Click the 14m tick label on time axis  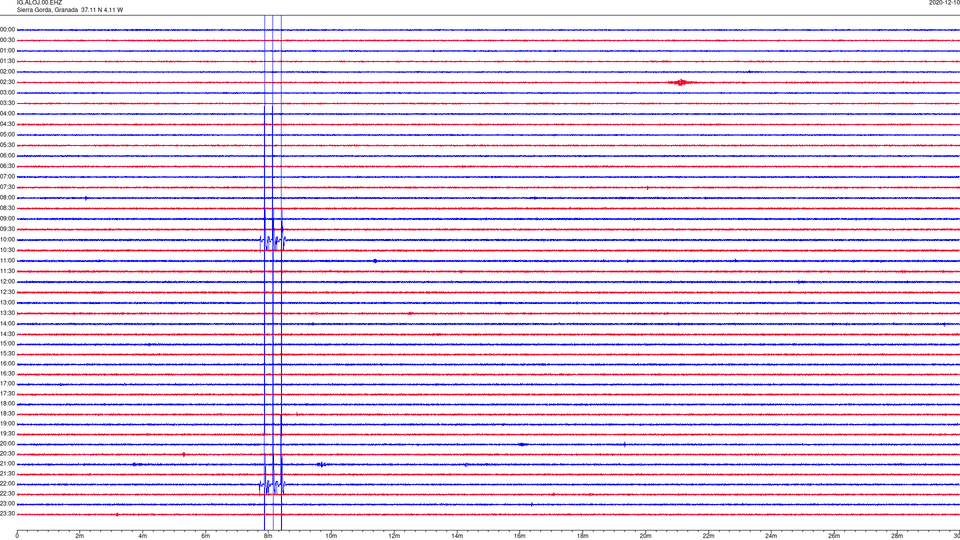(457, 536)
